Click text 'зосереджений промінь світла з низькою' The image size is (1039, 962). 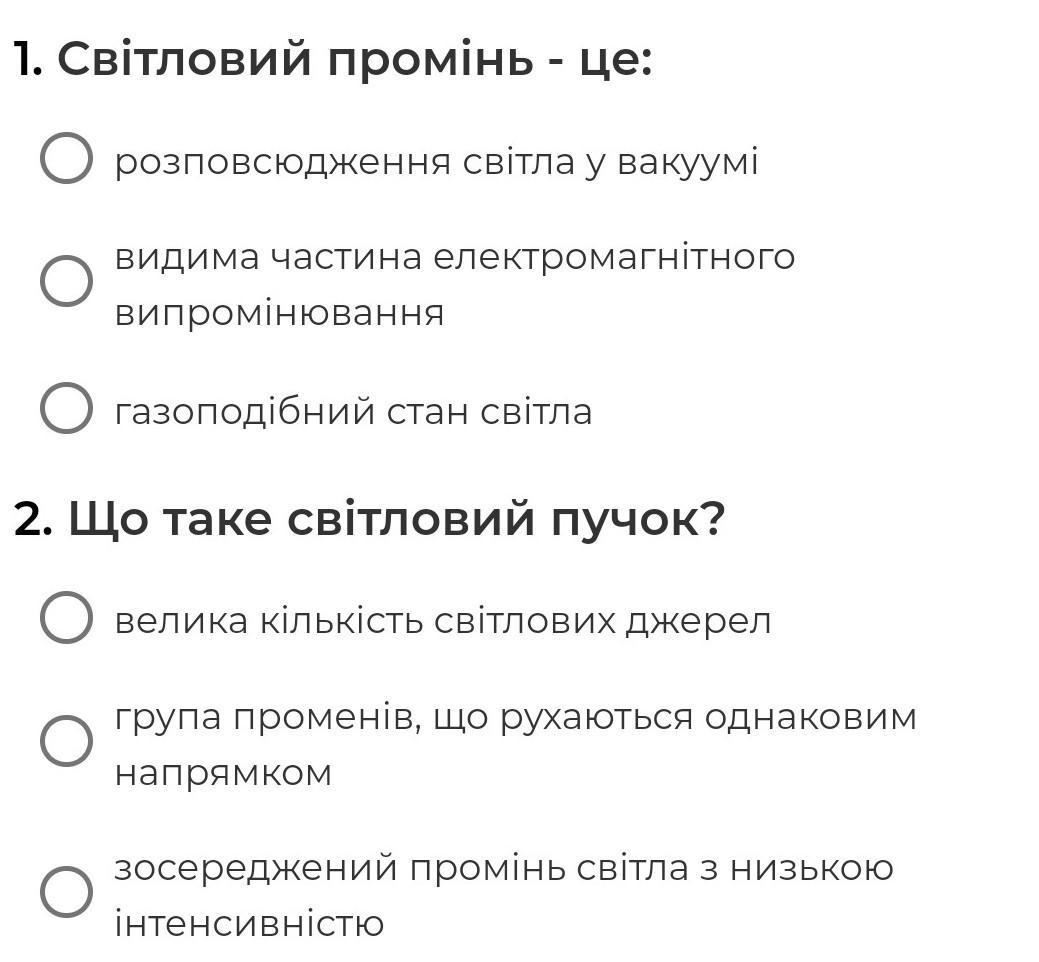pos(503,867)
